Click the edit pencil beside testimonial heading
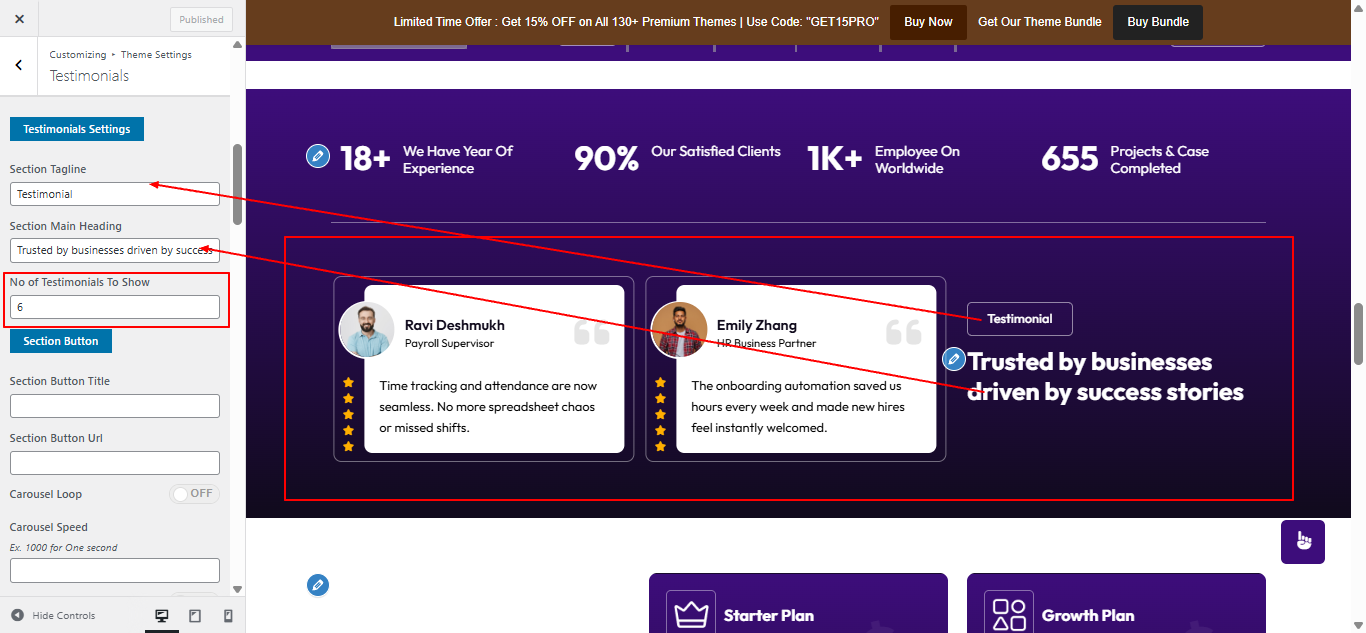Viewport: 1366px width, 633px height. coord(954,359)
